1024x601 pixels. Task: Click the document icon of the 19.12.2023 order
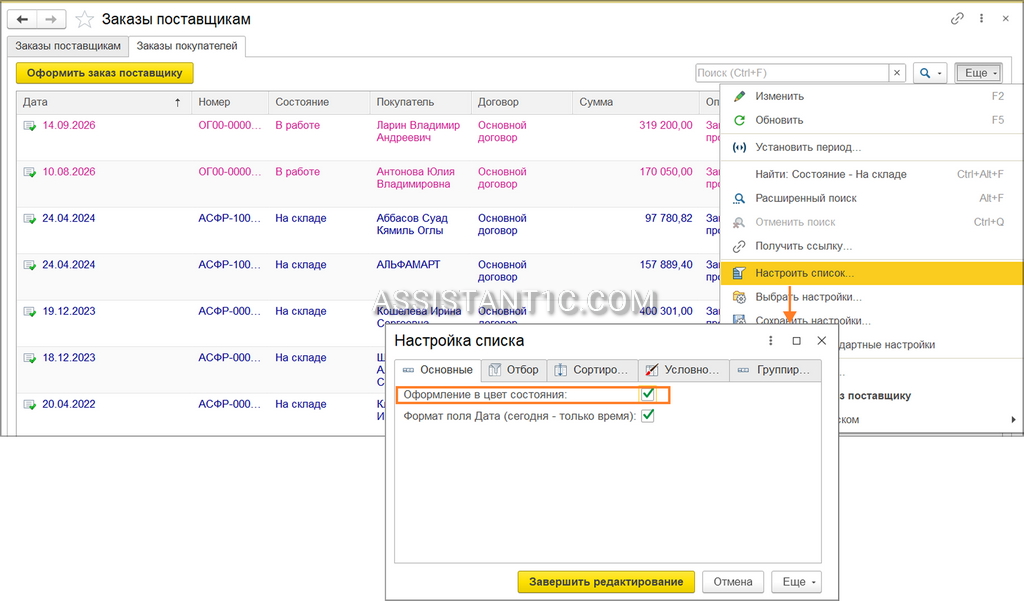[x=29, y=312]
